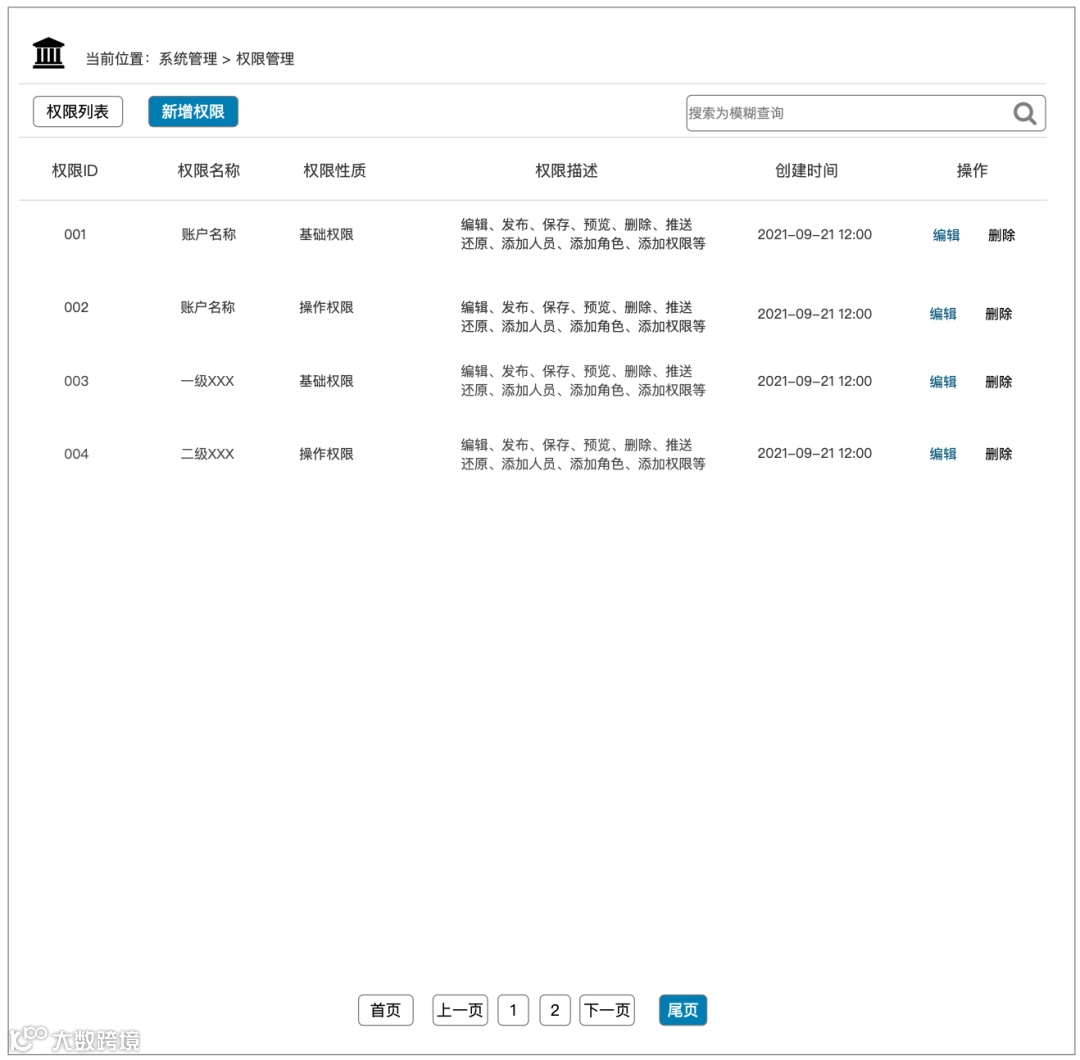Edit permission row 001

click(x=946, y=236)
